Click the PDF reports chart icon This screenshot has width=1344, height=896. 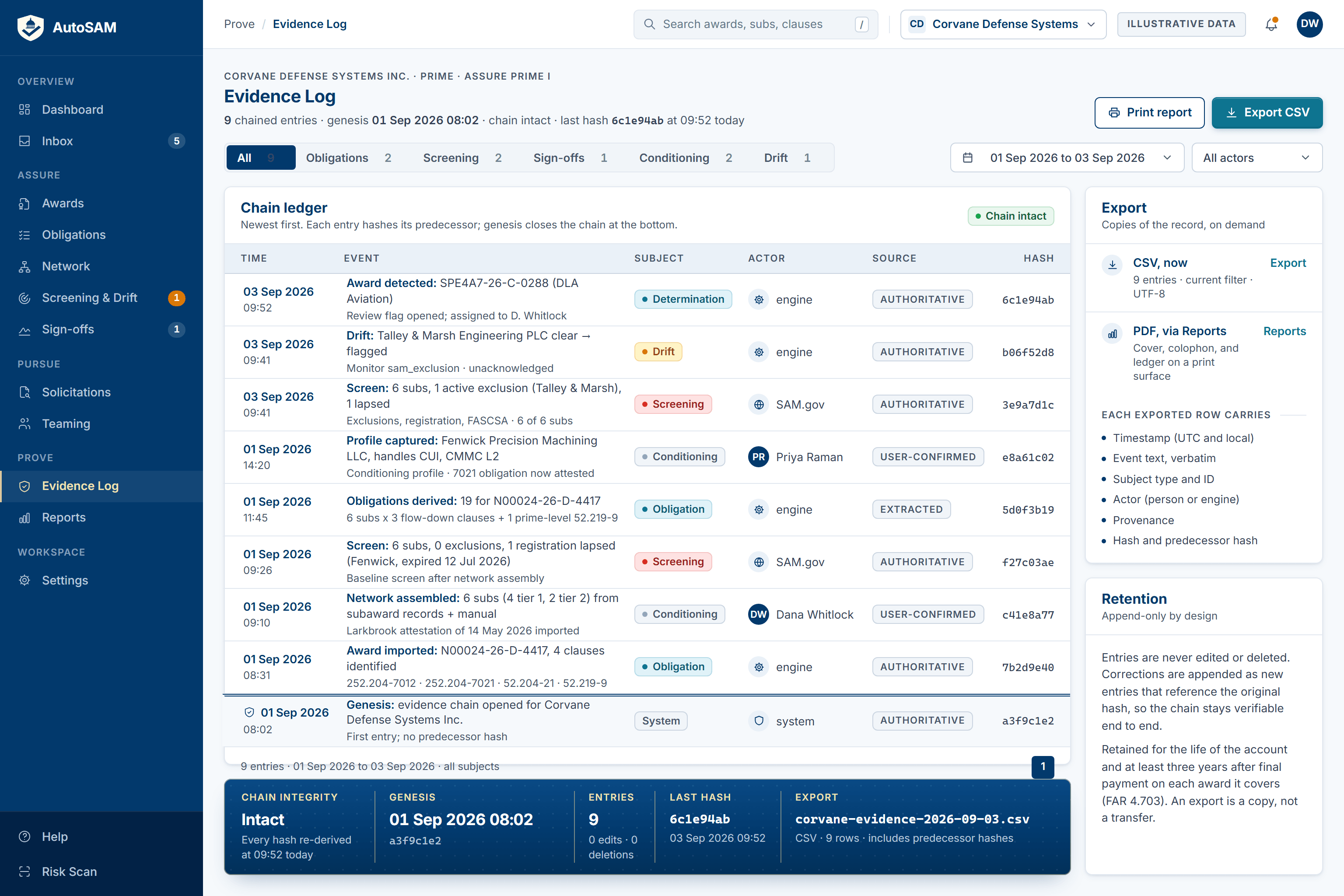click(x=1112, y=333)
